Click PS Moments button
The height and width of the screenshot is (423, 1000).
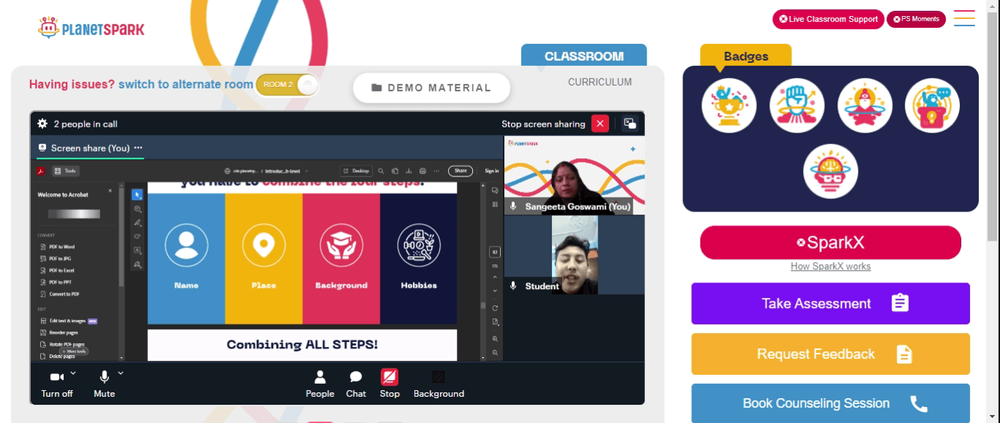pos(916,19)
